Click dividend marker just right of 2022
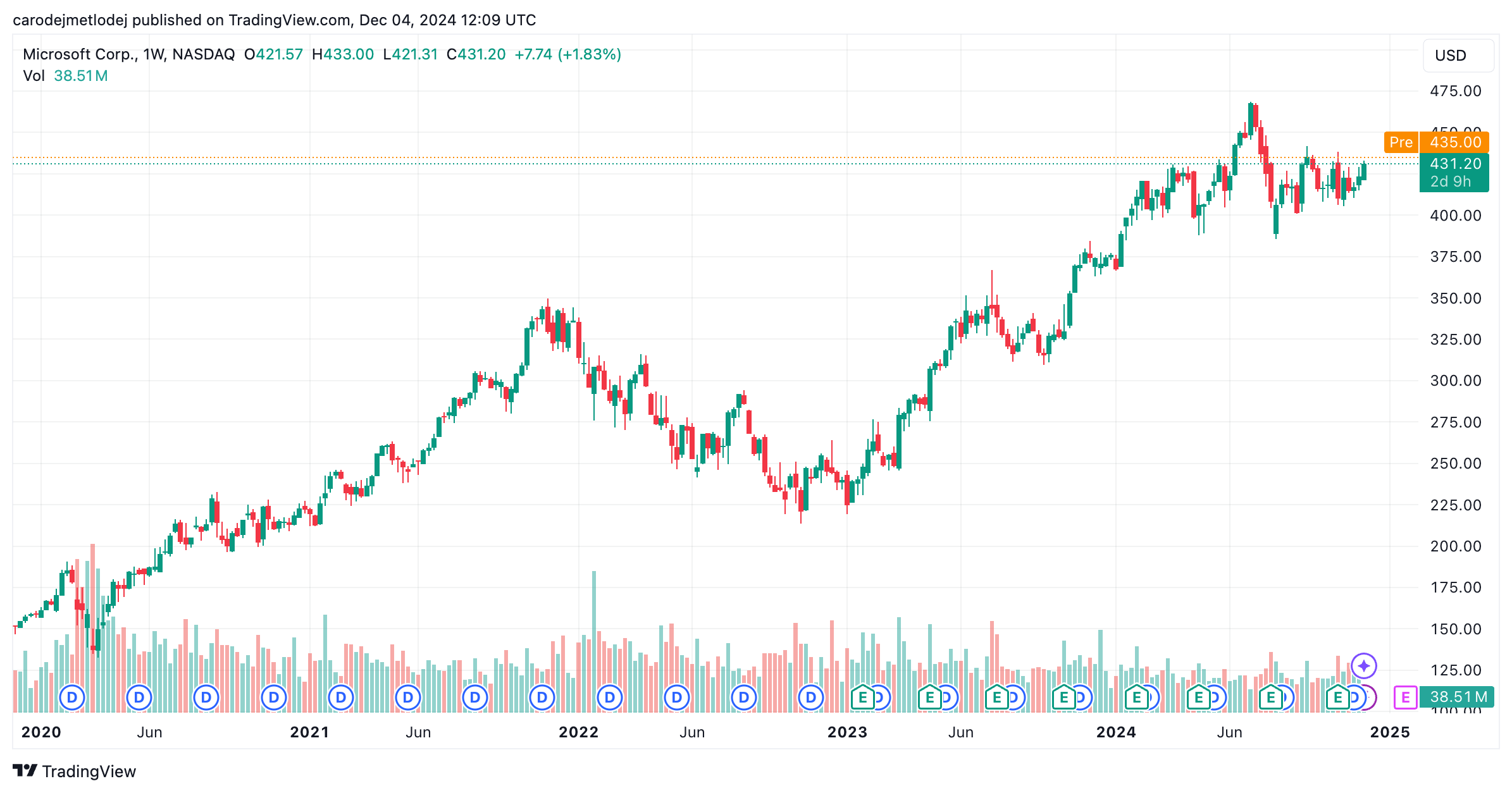The height and width of the screenshot is (793, 1512). 609,698
